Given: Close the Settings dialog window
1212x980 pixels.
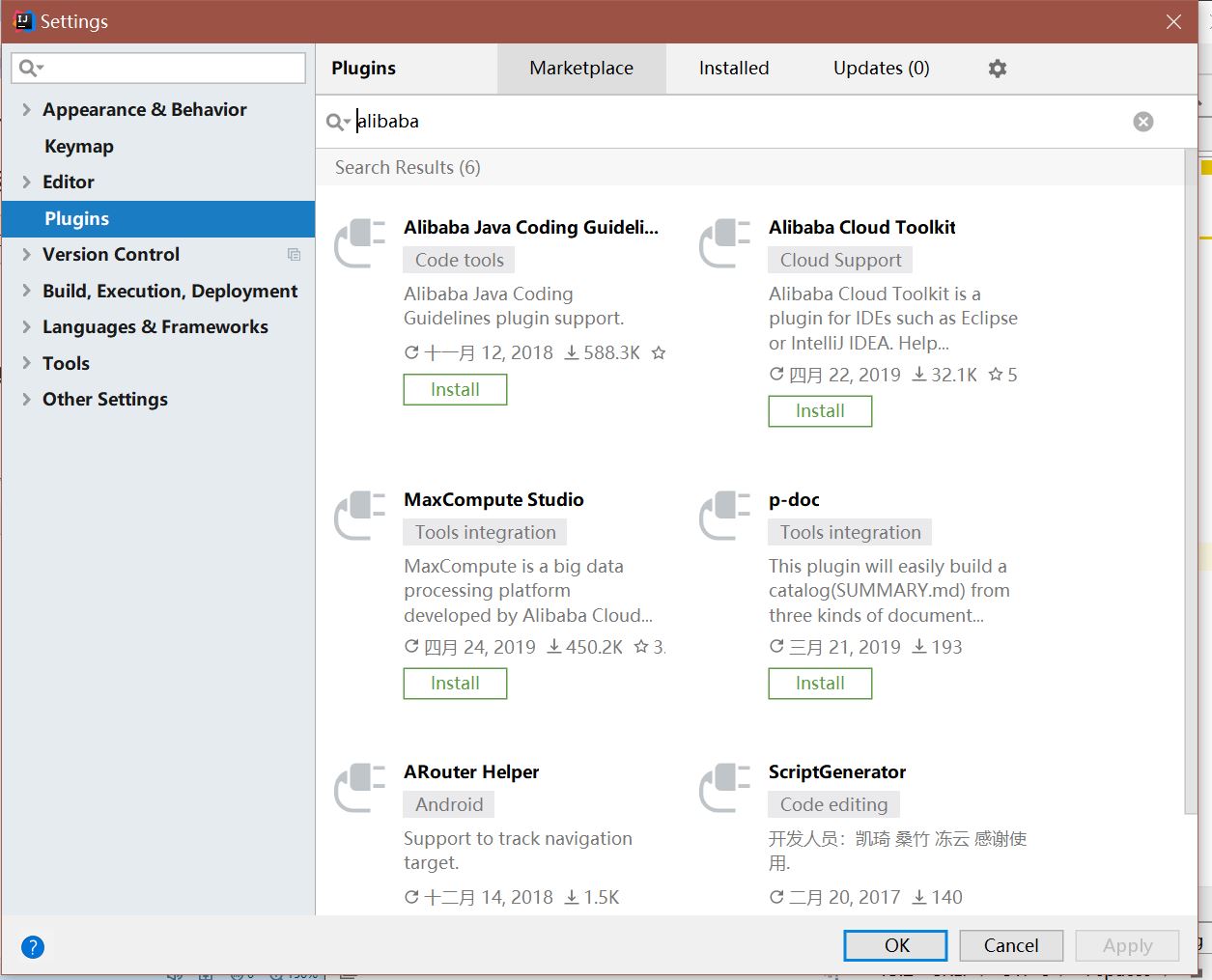Looking at the screenshot, I should [x=1173, y=21].
